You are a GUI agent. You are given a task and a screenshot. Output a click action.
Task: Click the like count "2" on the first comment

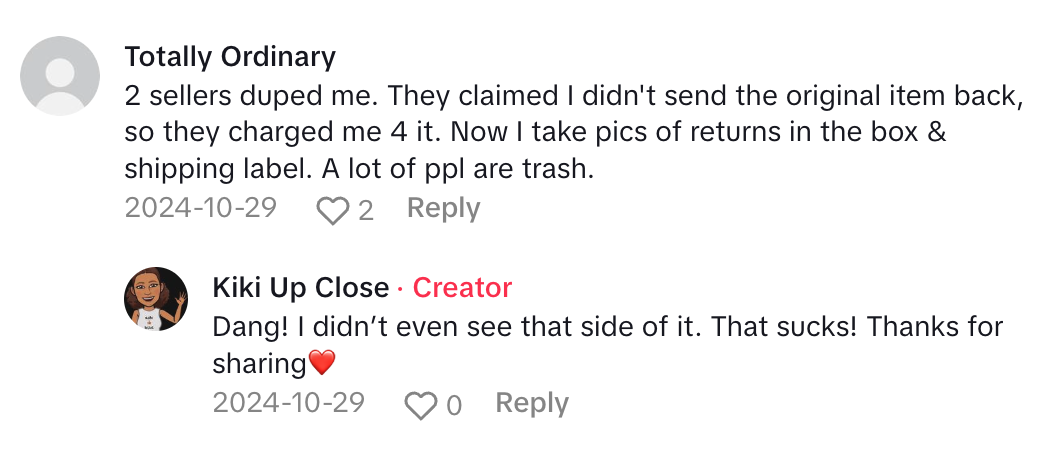(366, 210)
